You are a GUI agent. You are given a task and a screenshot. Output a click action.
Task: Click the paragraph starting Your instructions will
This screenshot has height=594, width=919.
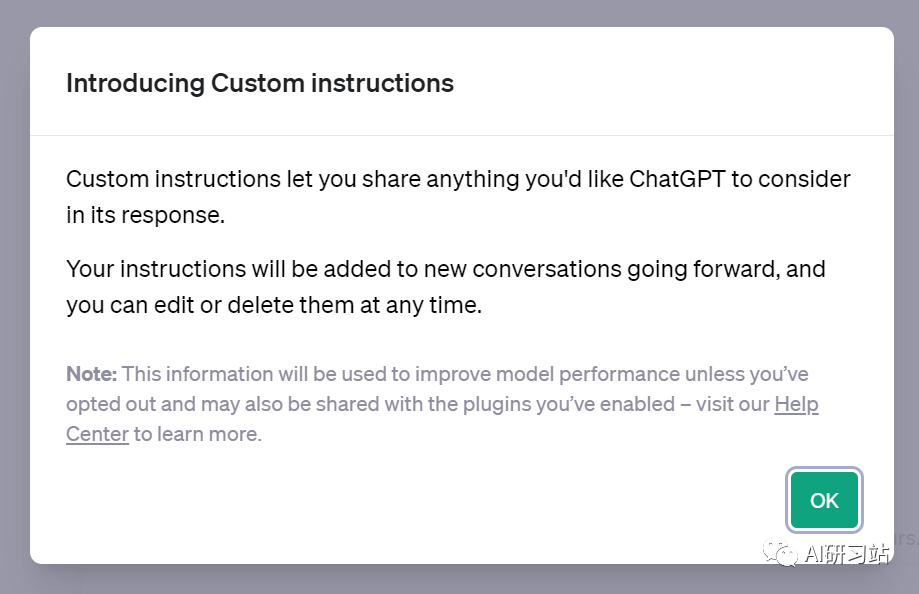click(445, 287)
